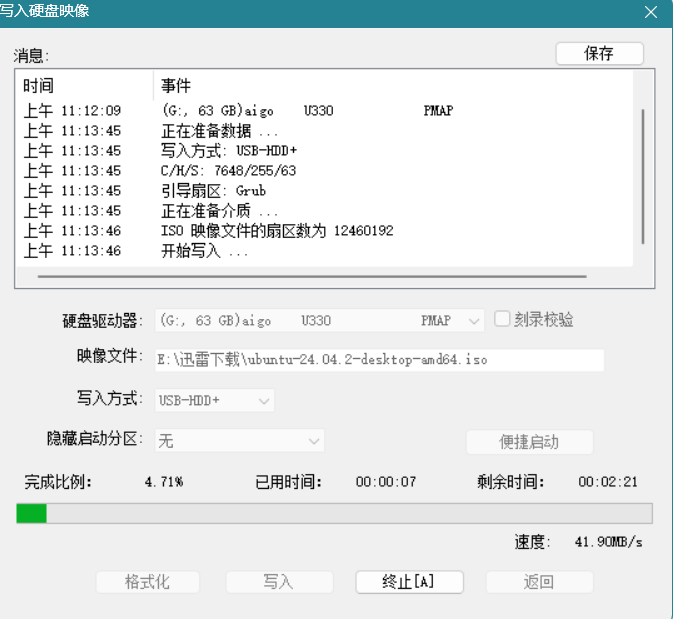The image size is (673, 619).
Task: Click the 时间 column header
Action: 84,86
